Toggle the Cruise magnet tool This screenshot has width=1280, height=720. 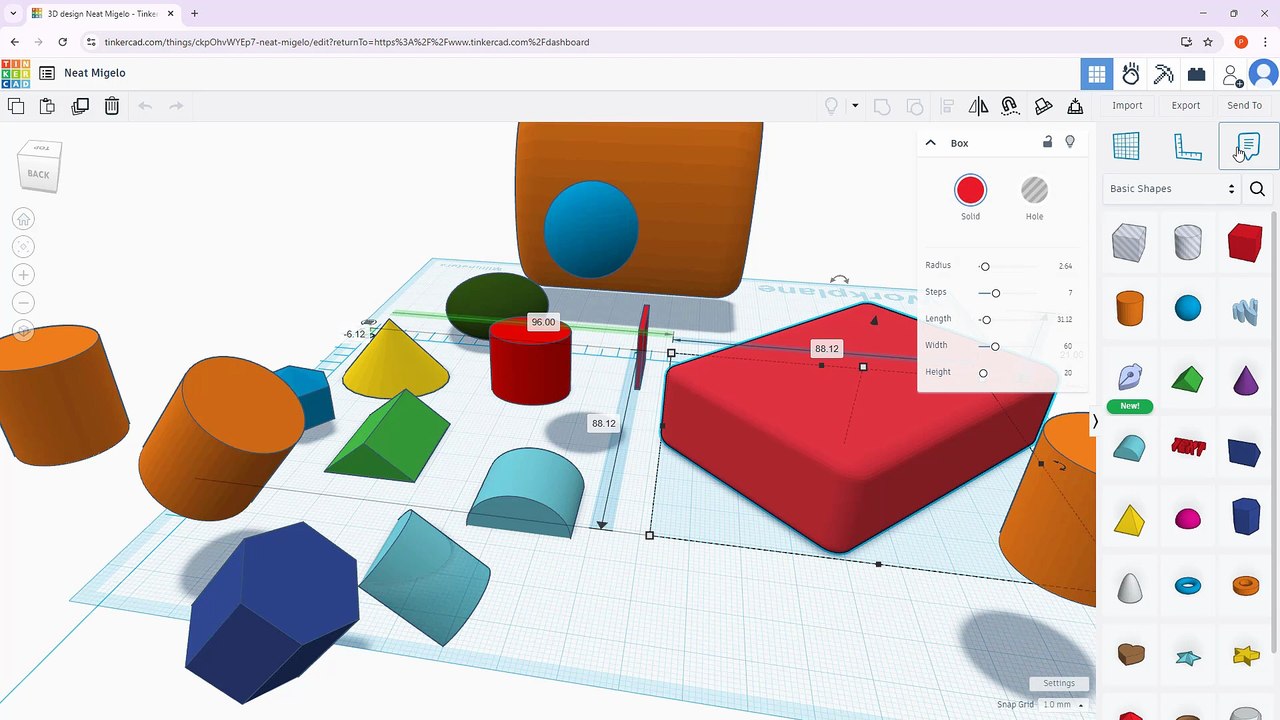point(1010,106)
